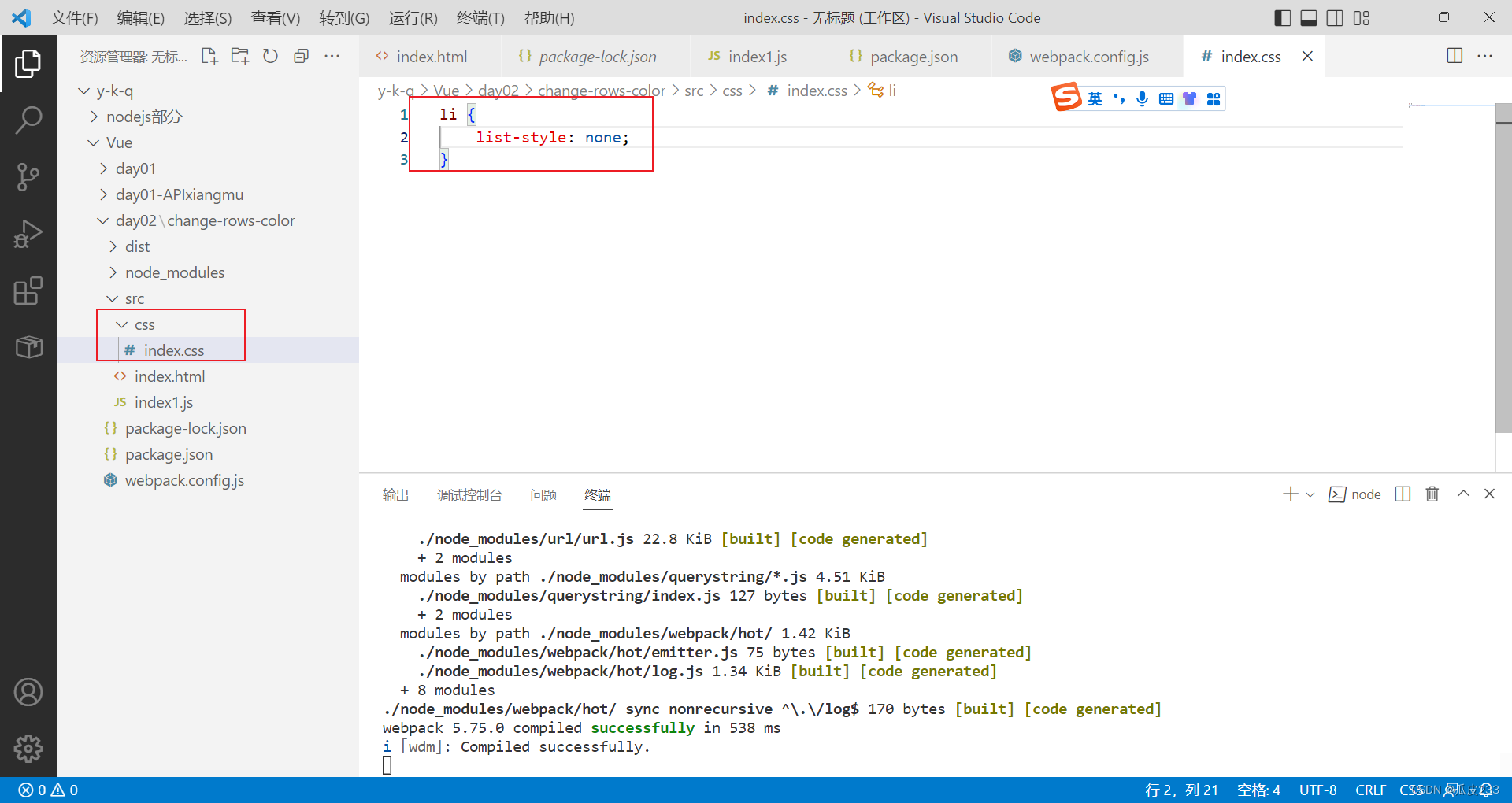Image resolution: width=1512 pixels, height=803 pixels.
Task: Switch to the index.html editor tab
Action: (430, 56)
